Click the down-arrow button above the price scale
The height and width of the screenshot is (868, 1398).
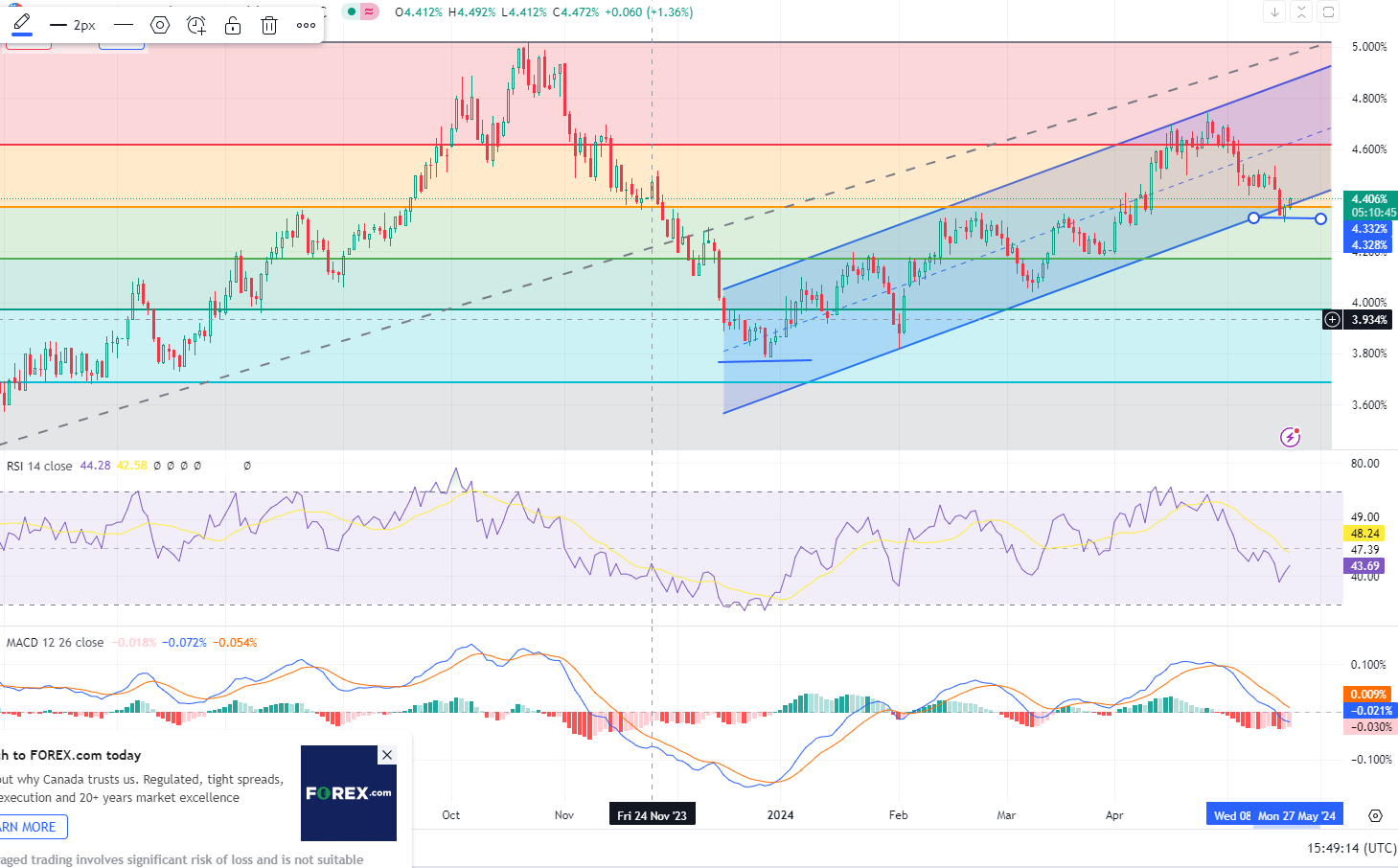click(1274, 11)
